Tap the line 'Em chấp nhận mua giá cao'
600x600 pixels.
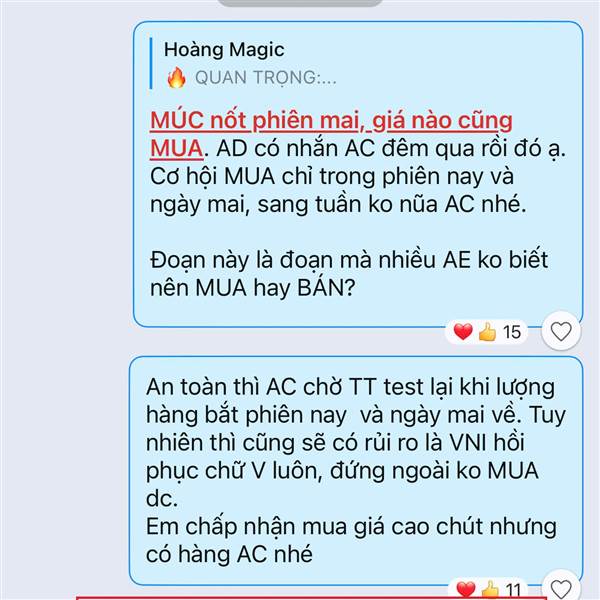(x=351, y=527)
